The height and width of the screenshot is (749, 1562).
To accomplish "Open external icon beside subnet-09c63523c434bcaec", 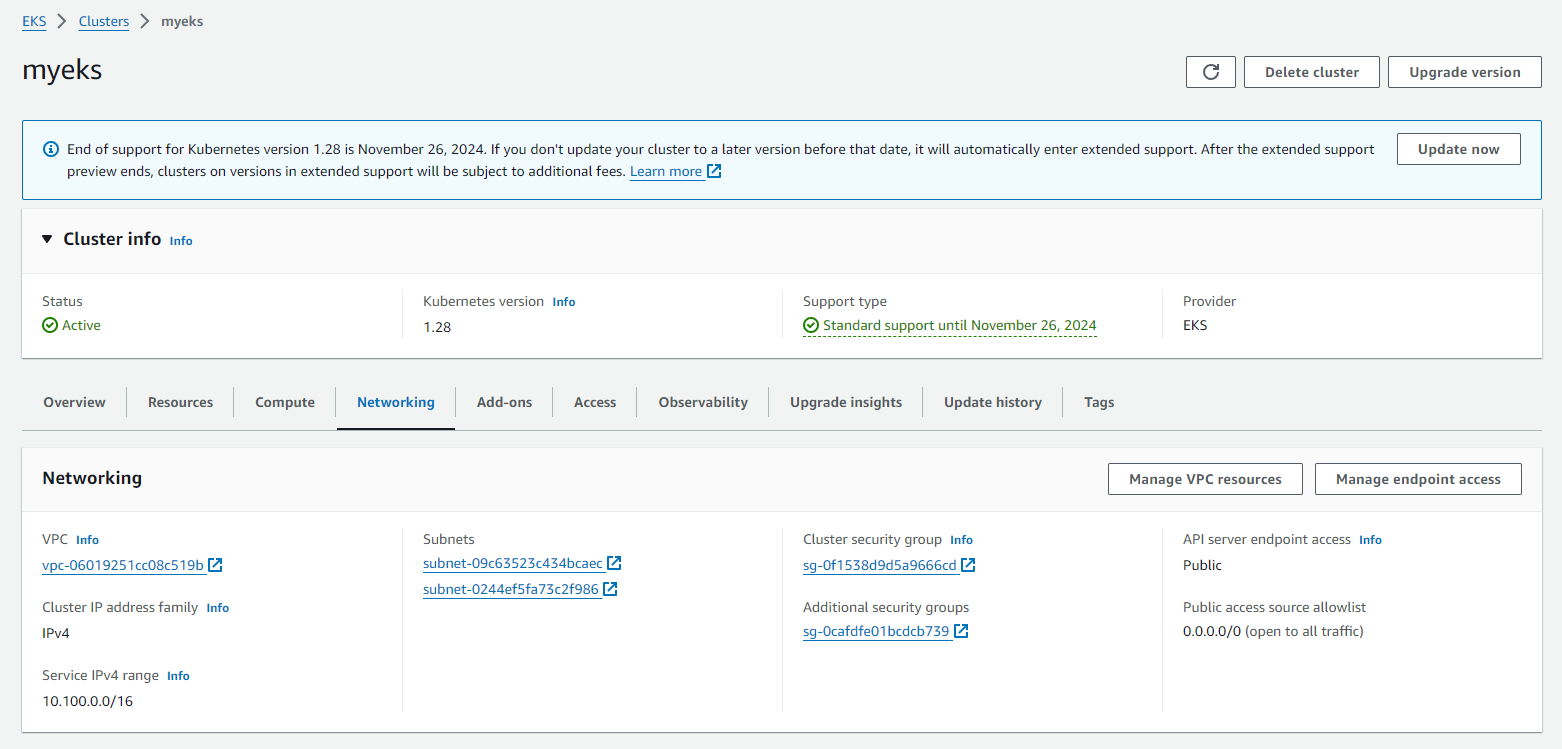I will (x=615, y=563).
